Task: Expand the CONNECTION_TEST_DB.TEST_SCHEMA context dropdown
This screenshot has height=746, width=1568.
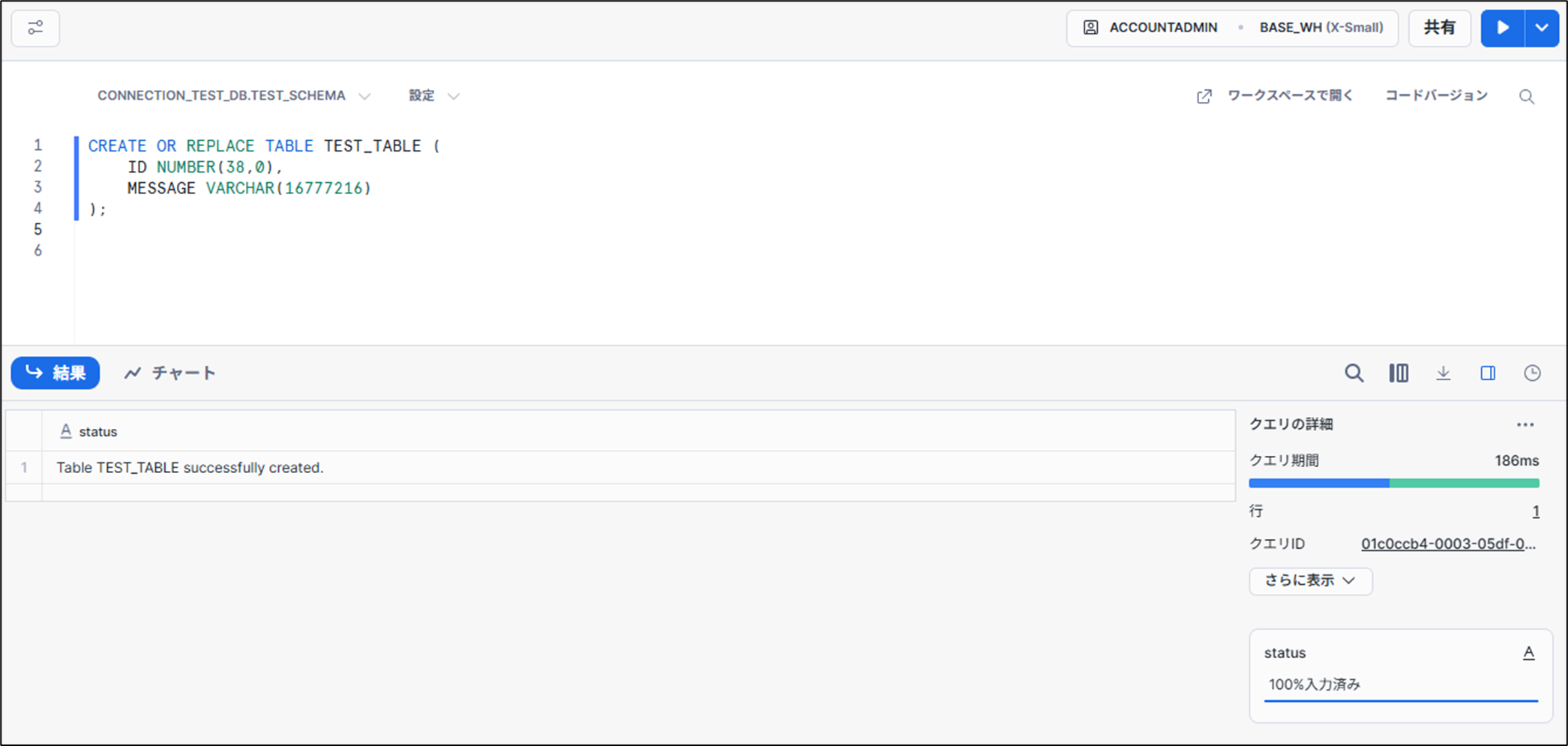Action: (x=234, y=96)
